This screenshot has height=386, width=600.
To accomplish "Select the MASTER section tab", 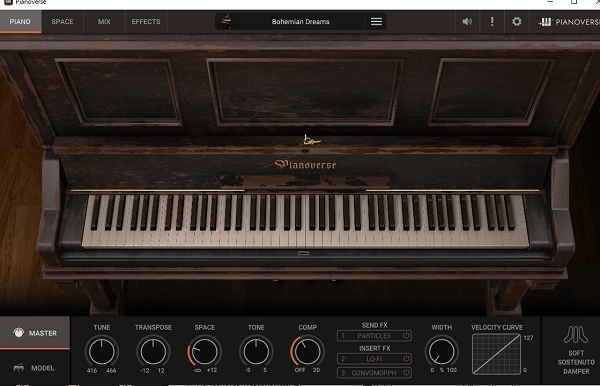I will point(35,333).
